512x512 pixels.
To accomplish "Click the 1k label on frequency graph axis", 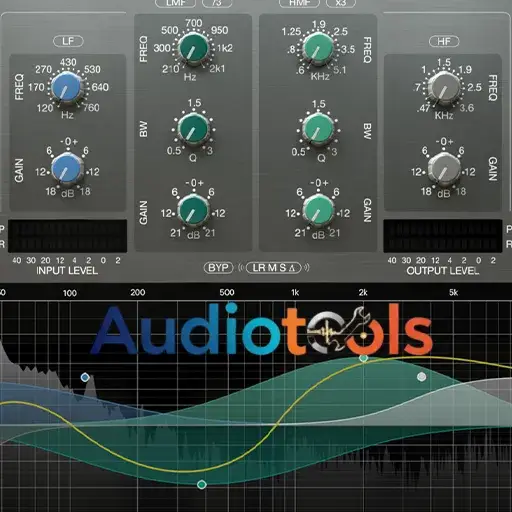I will (295, 292).
